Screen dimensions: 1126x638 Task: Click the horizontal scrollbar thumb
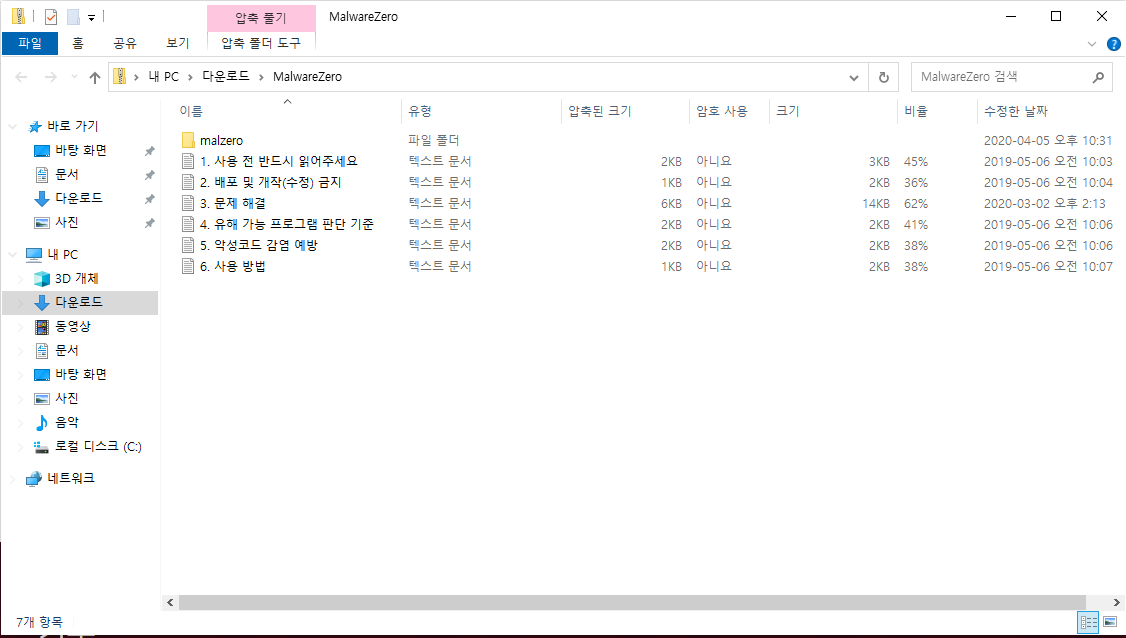(x=632, y=602)
